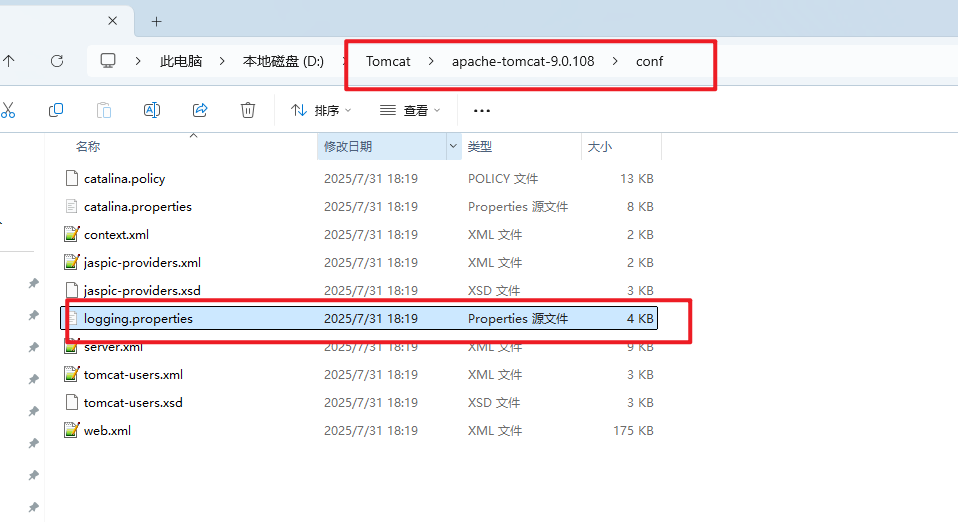Select the catalina.properties file name
This screenshot has width=958, height=522.
[138, 207]
